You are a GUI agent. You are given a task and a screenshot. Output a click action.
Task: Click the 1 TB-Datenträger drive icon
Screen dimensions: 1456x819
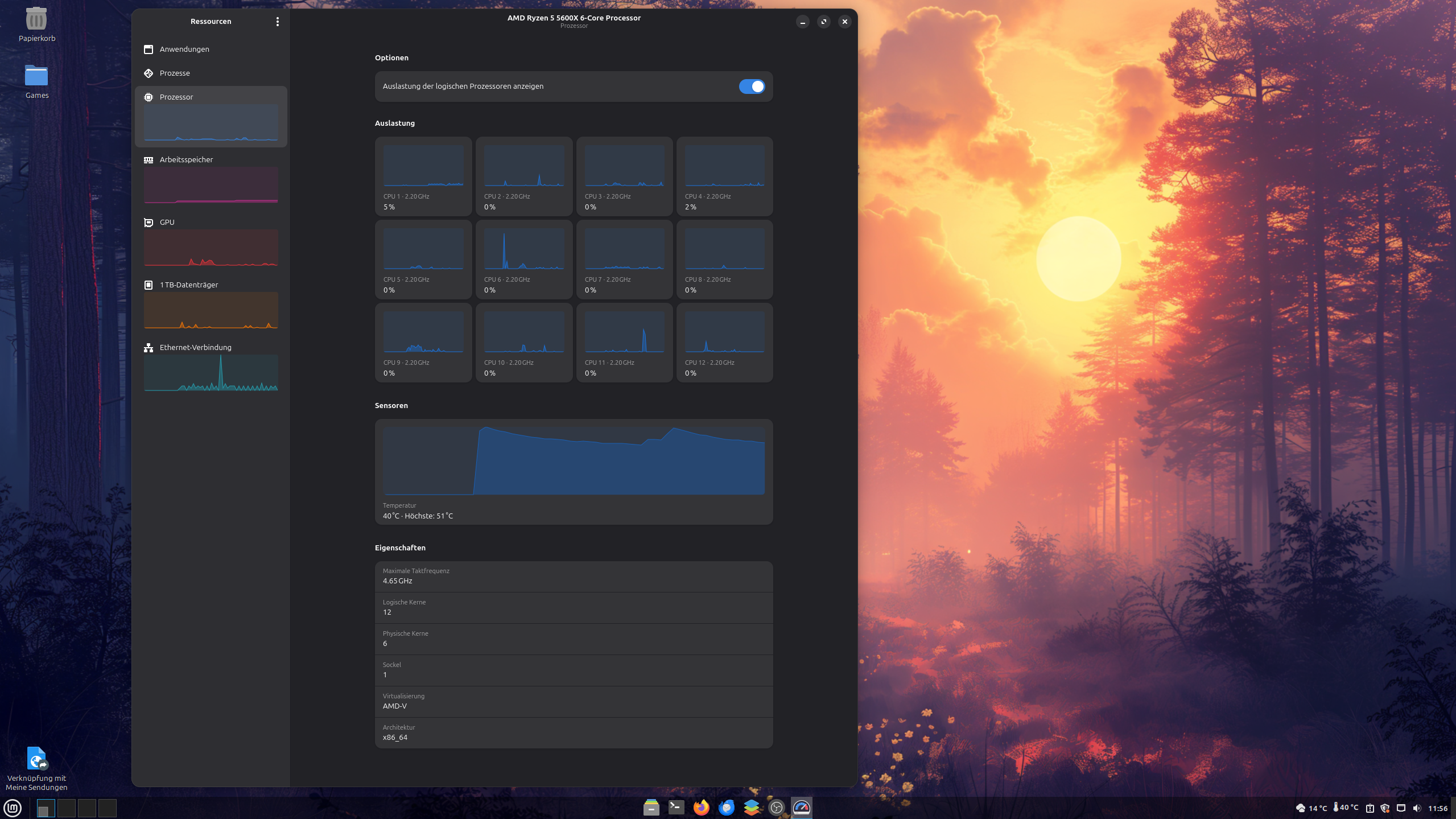pos(149,285)
